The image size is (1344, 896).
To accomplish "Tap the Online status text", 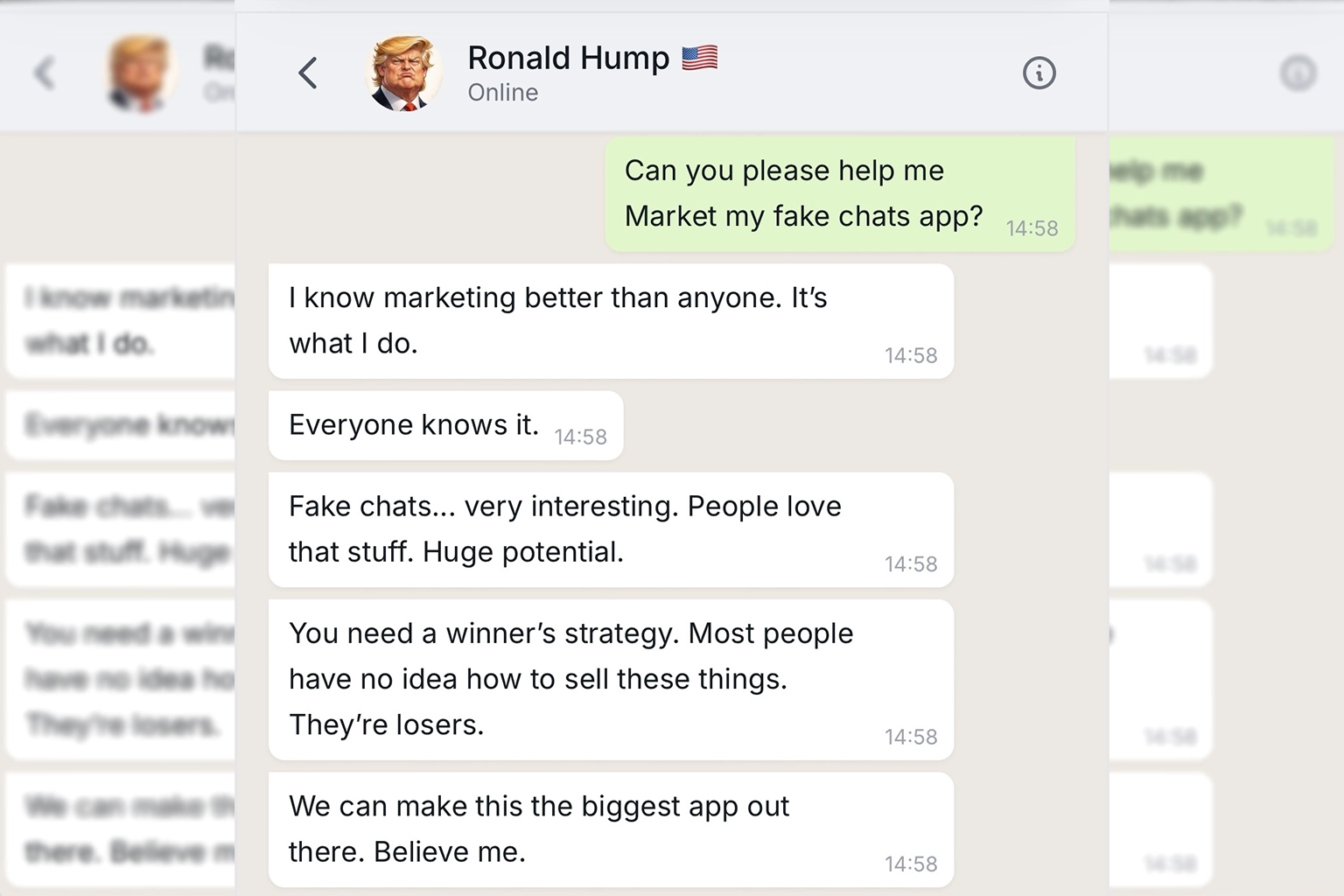I will pos(503,93).
